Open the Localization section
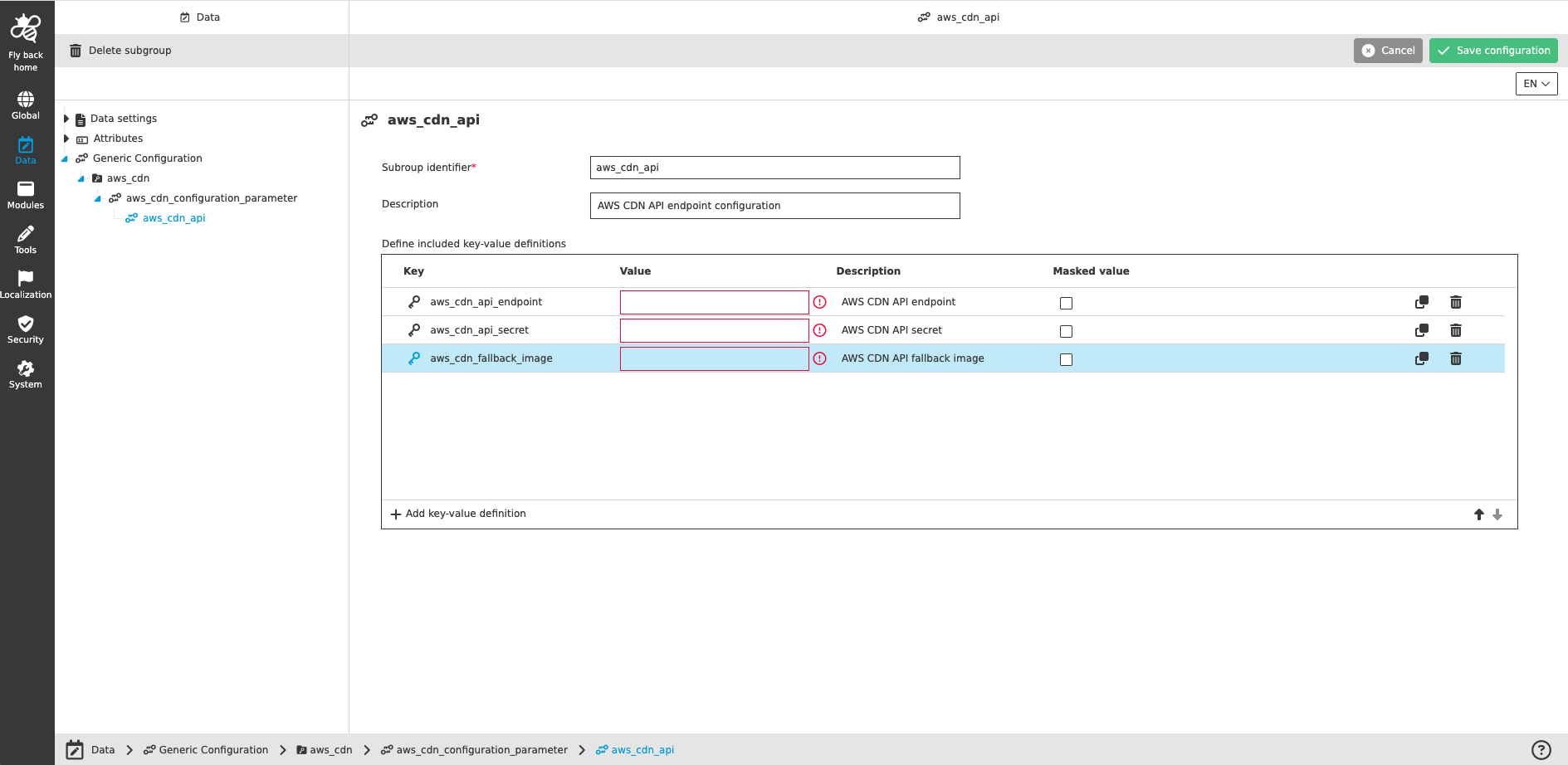This screenshot has width=1568, height=765. [x=25, y=283]
